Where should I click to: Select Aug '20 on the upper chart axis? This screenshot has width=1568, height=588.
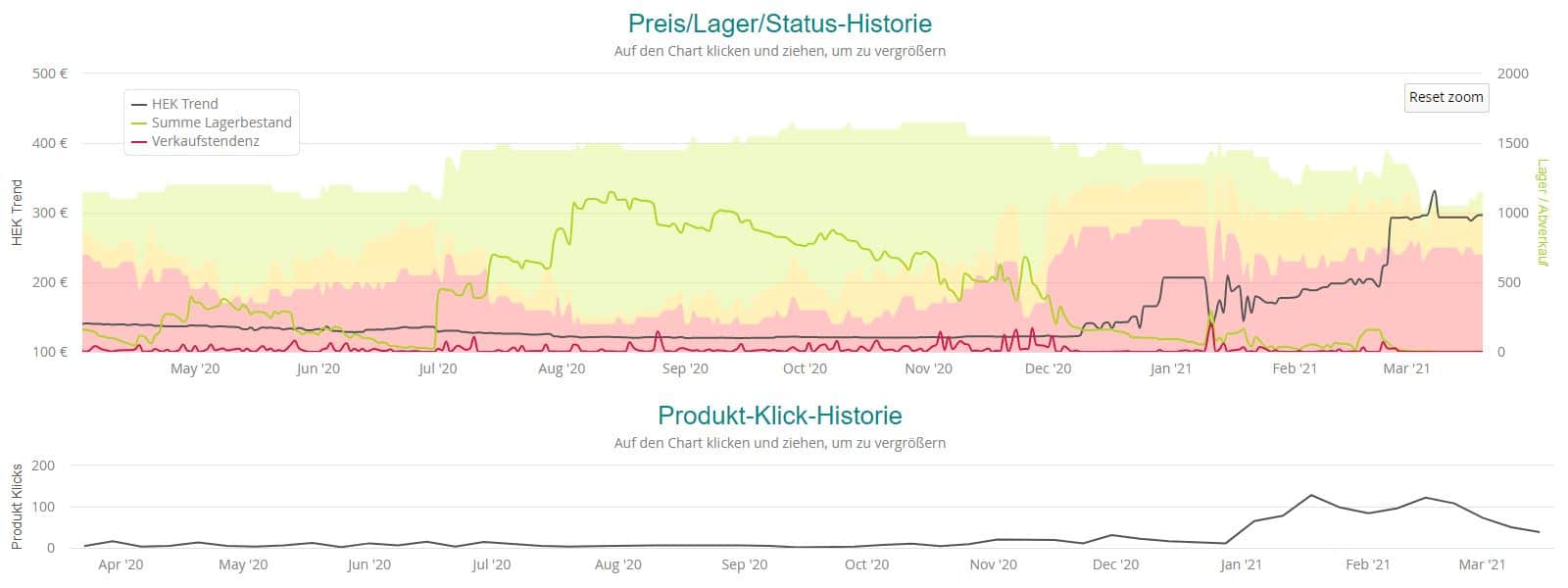pyautogui.click(x=562, y=368)
